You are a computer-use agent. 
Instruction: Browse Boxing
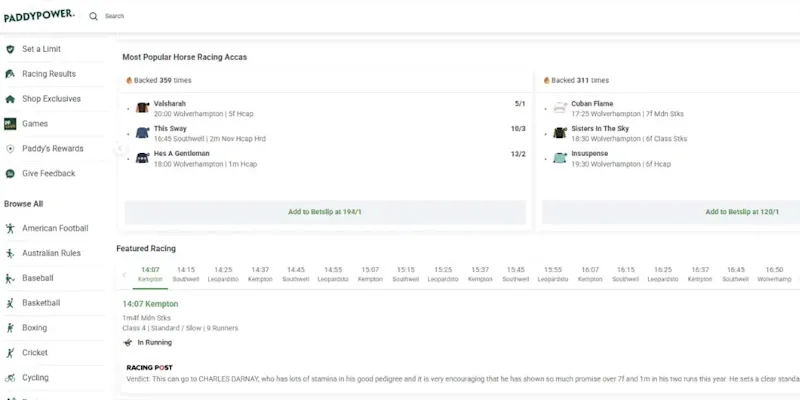(x=34, y=328)
